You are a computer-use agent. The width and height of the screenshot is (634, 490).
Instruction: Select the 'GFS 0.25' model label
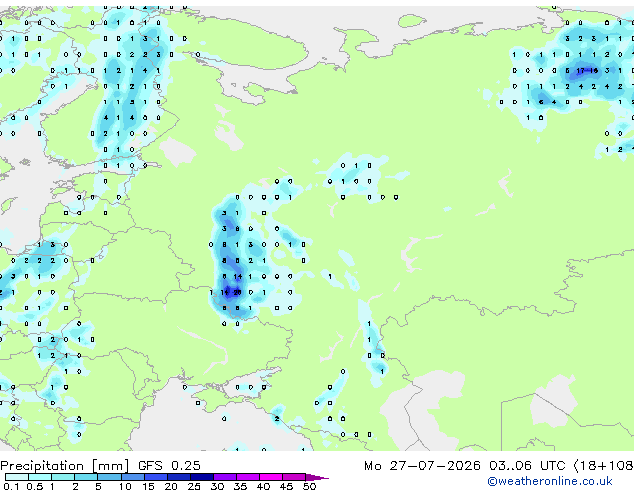[169, 465]
